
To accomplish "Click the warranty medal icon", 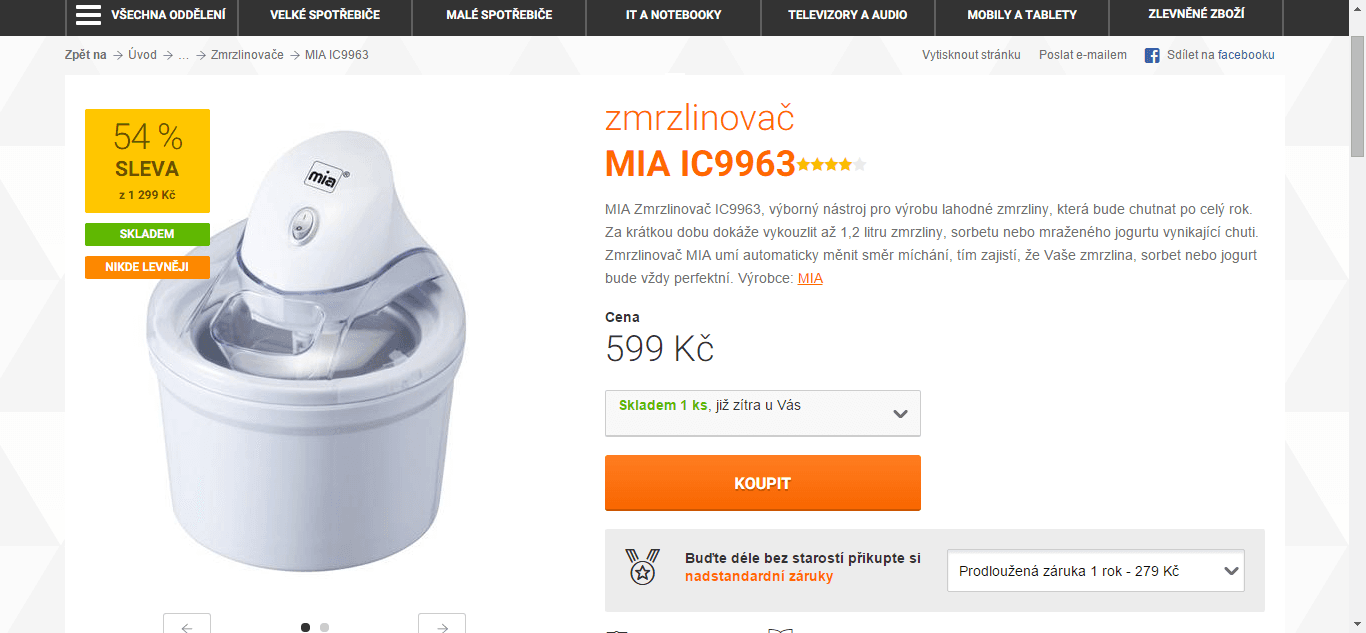I will [642, 566].
